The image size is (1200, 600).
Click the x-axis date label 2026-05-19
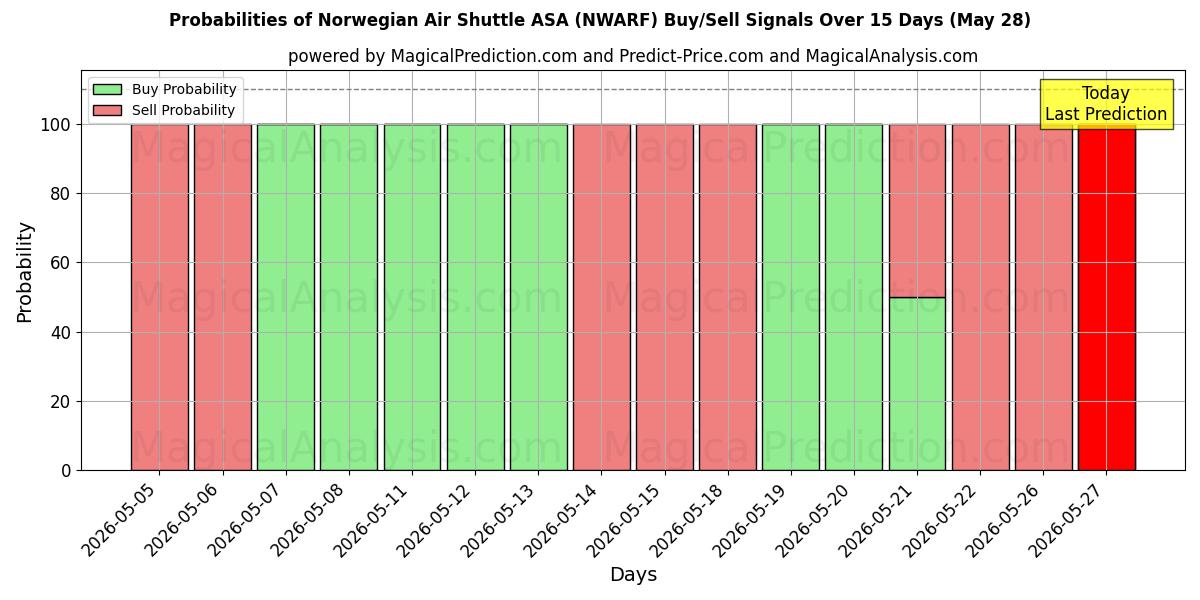click(753, 519)
